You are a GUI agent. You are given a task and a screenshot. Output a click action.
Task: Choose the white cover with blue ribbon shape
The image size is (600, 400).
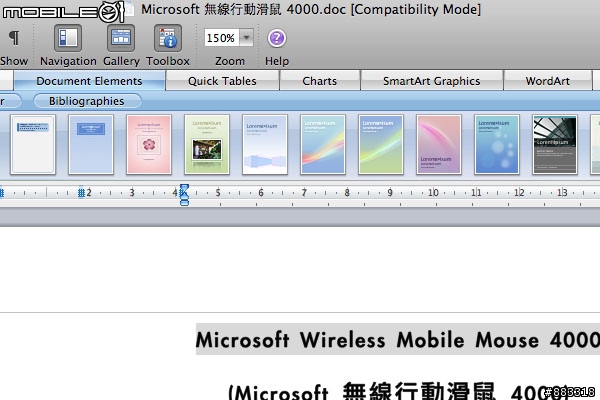point(265,144)
